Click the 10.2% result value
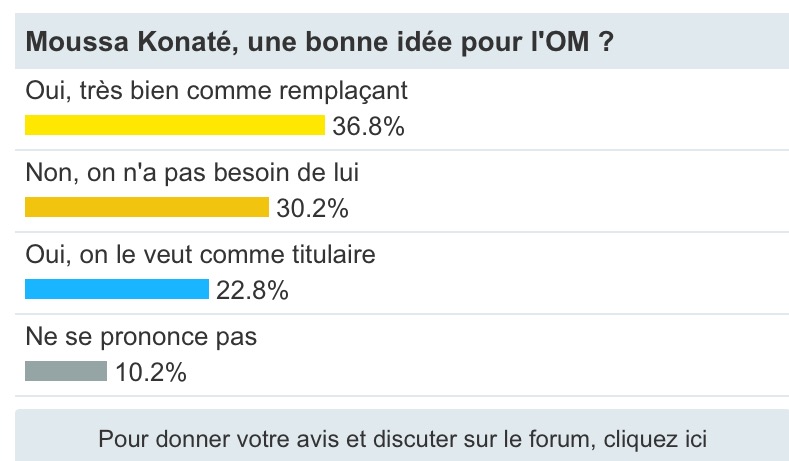 [151, 372]
